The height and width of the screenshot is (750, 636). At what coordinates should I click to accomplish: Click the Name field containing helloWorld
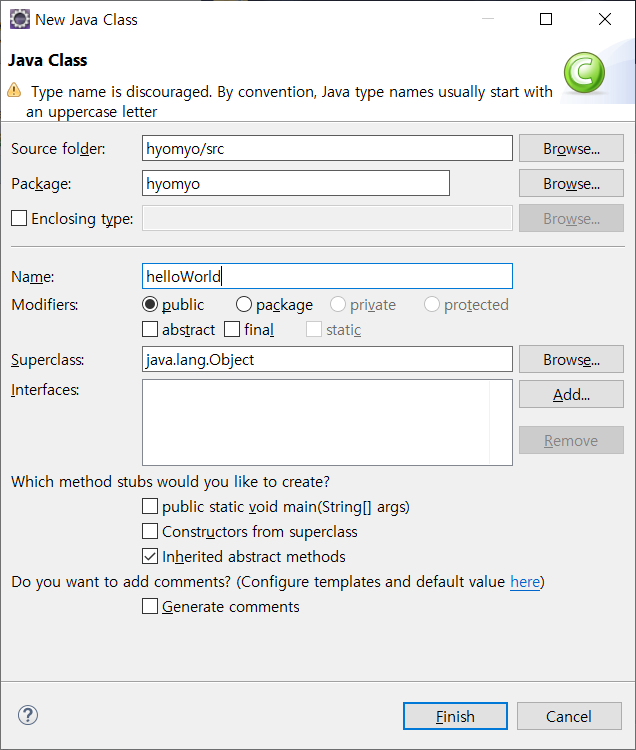point(327,276)
